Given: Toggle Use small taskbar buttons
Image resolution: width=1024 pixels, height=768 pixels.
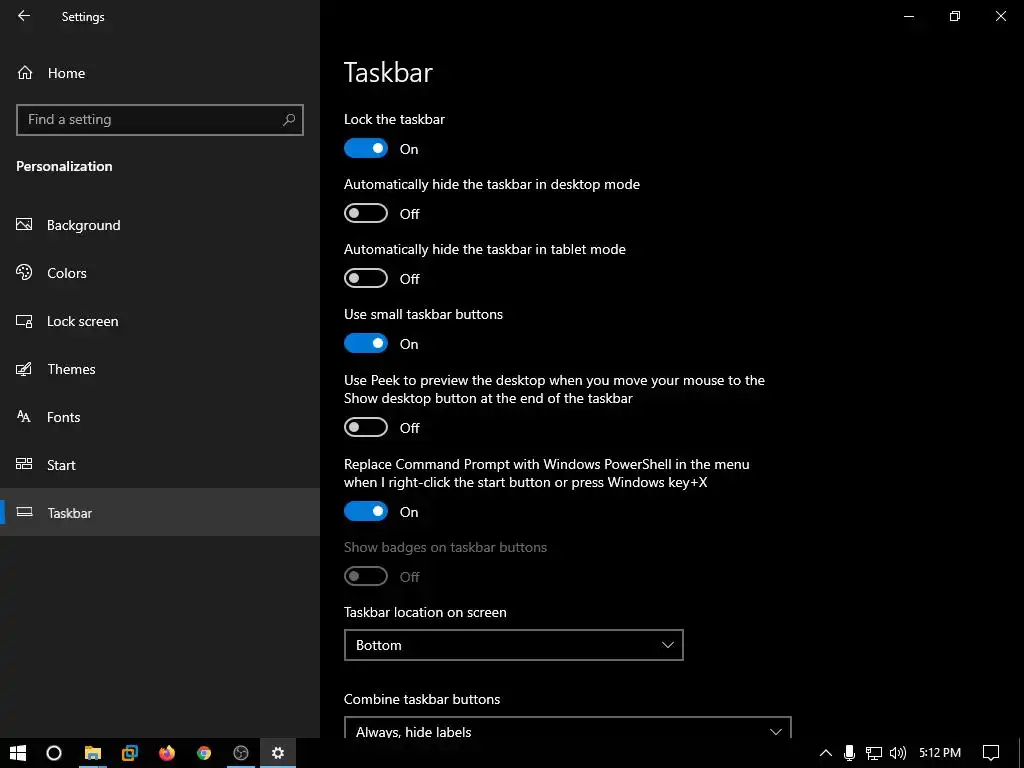Looking at the screenshot, I should (366, 344).
